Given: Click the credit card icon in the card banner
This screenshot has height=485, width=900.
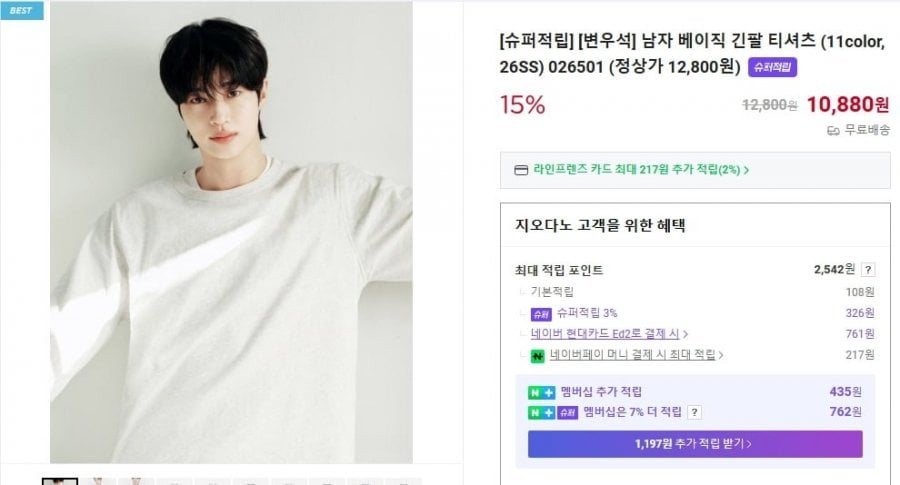Looking at the screenshot, I should 520,170.
